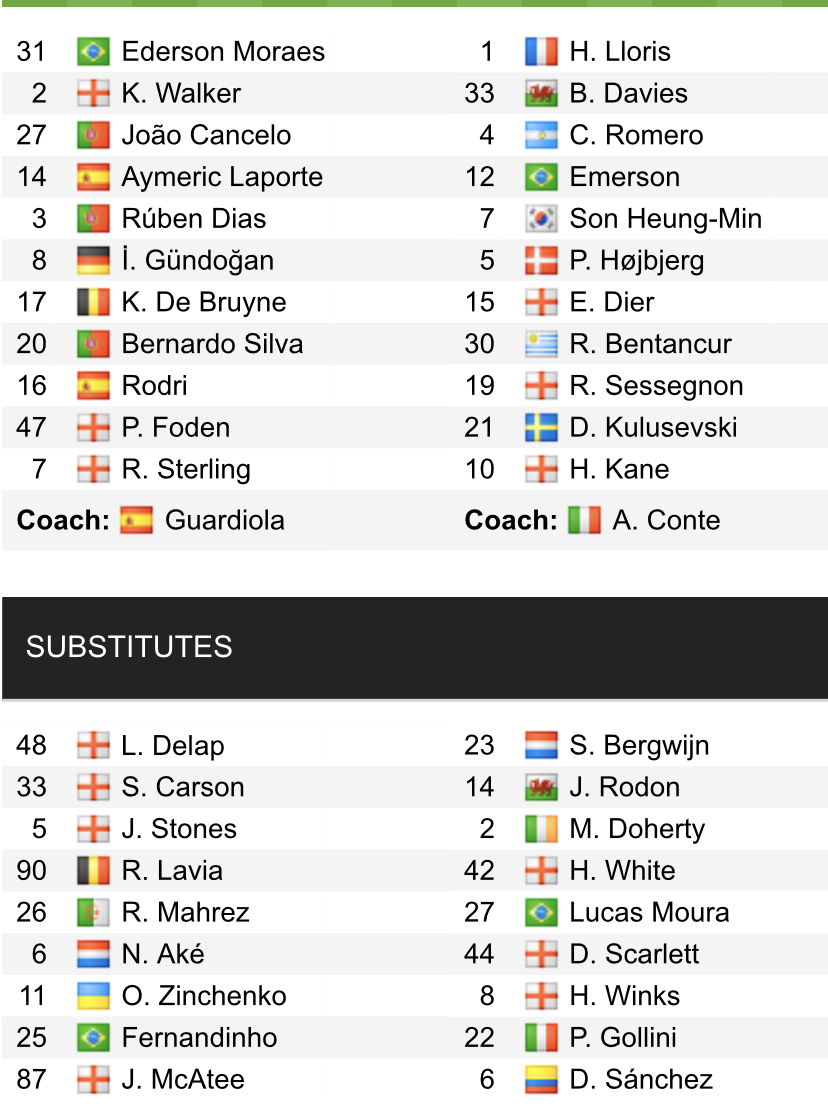Select Bernardo Silva in the lineup
828x1118 pixels.
[x=213, y=344]
